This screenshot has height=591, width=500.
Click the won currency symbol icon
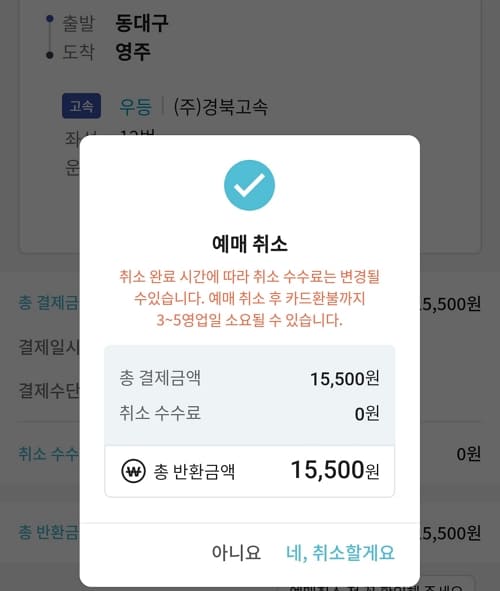click(x=133, y=471)
